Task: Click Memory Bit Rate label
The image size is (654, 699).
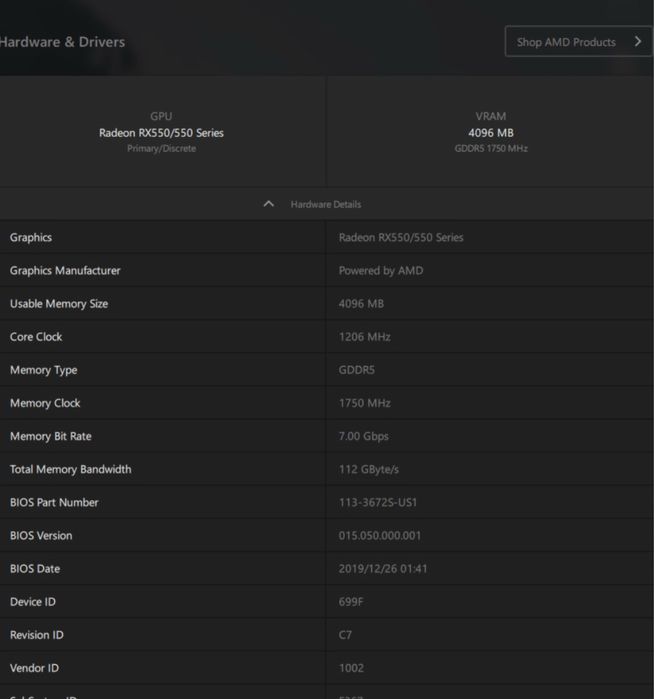Action: point(51,436)
